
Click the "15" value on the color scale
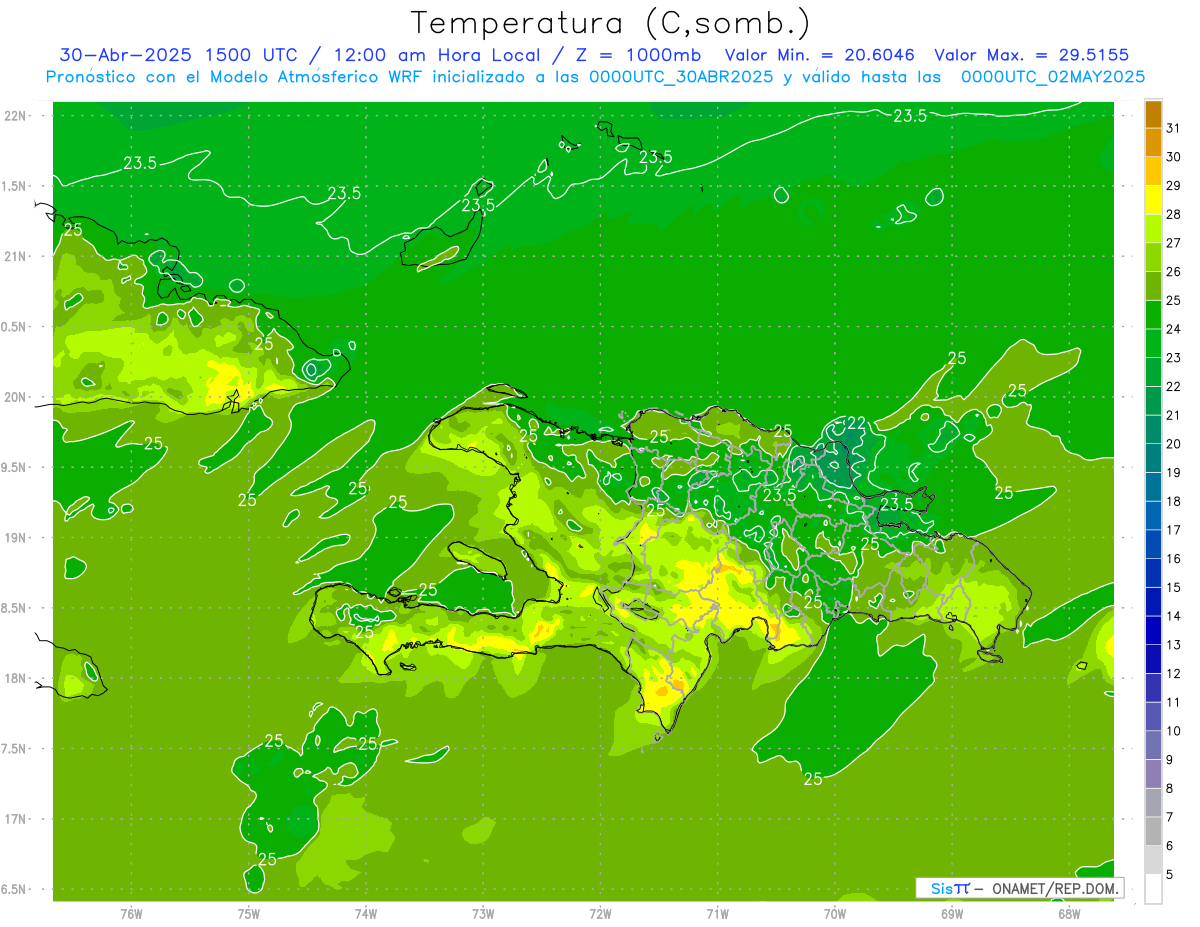pos(1174,587)
